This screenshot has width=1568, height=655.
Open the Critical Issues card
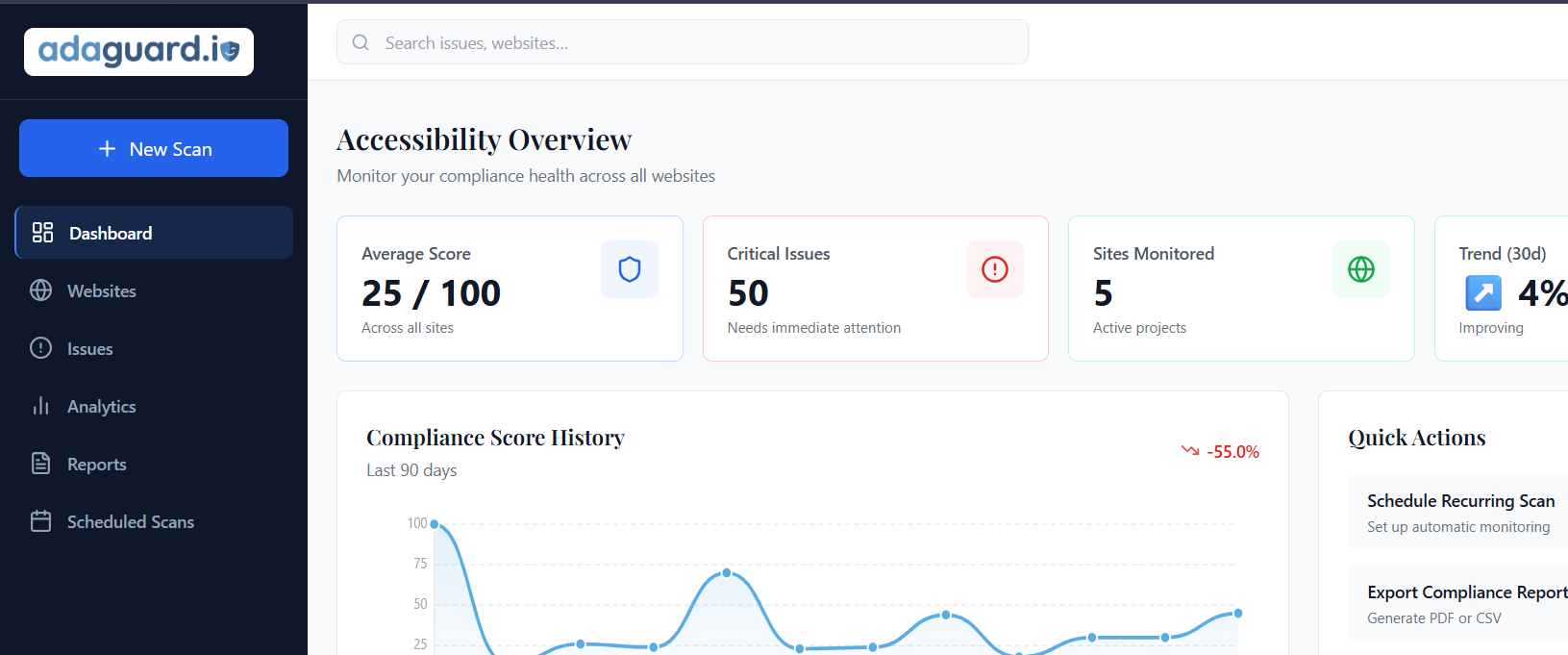tap(876, 289)
